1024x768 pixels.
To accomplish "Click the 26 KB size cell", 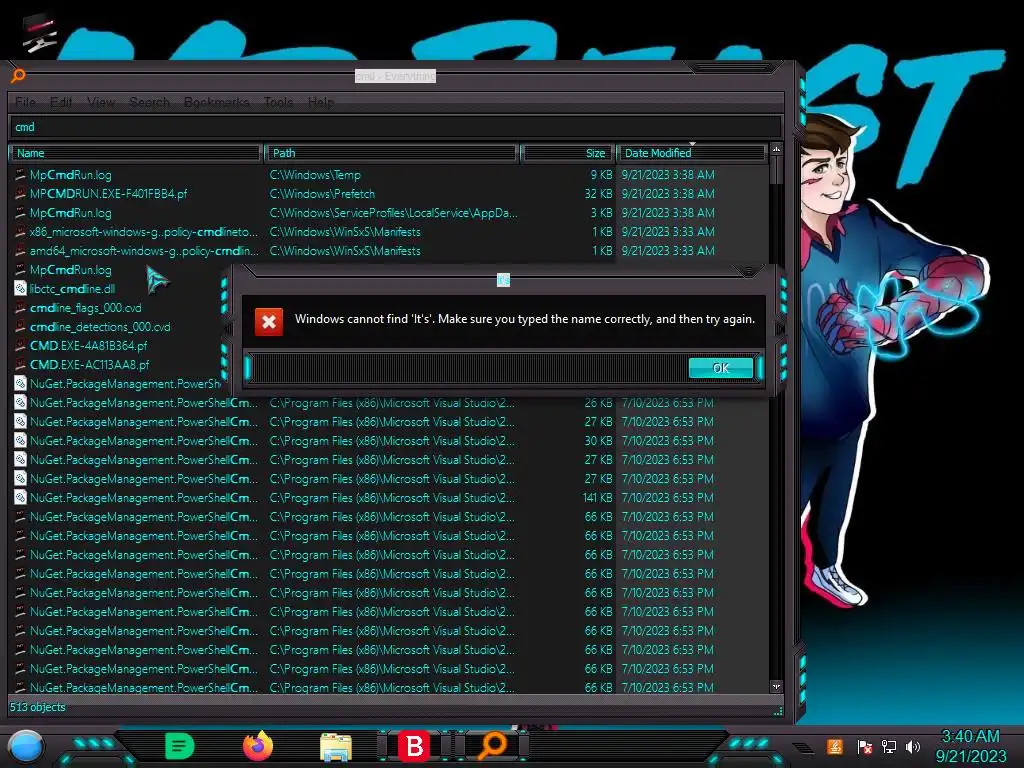I will (x=598, y=403).
